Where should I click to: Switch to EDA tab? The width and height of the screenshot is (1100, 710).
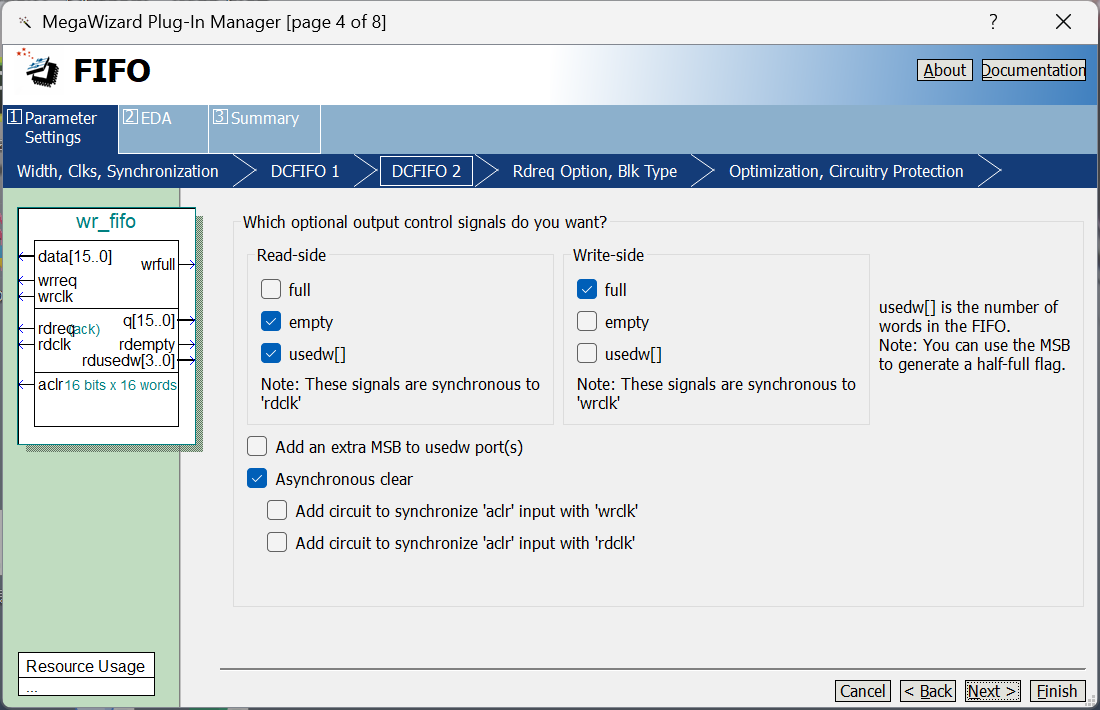pos(163,128)
